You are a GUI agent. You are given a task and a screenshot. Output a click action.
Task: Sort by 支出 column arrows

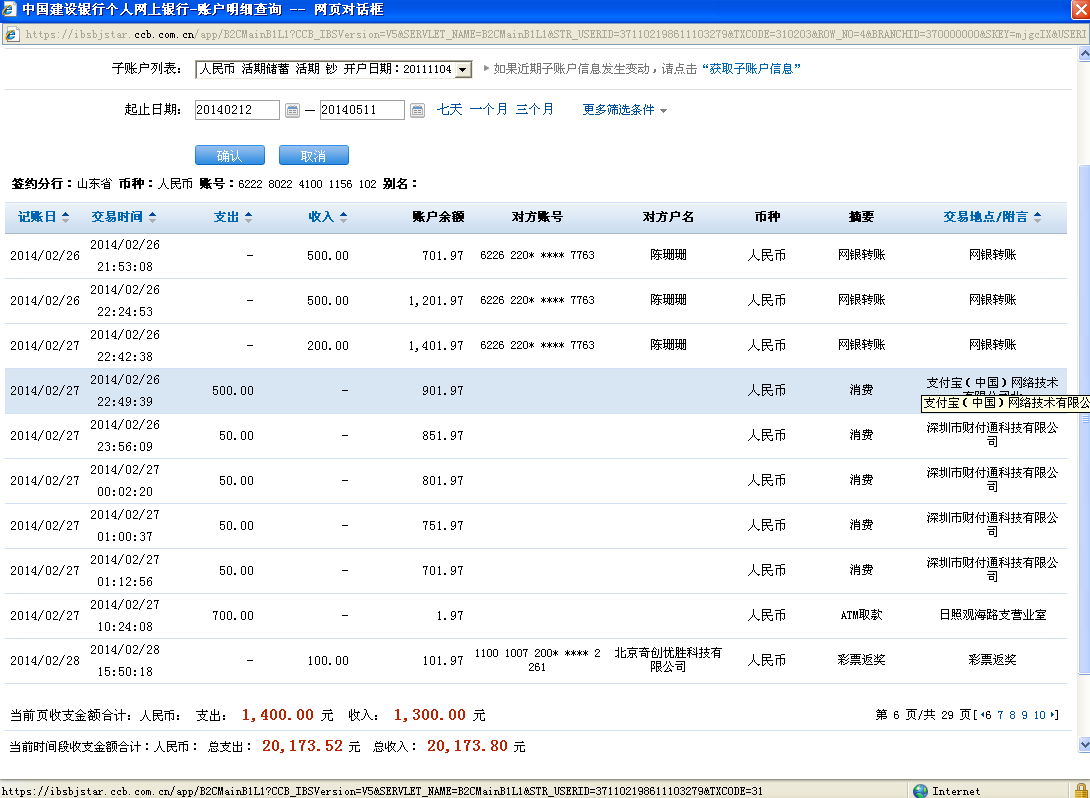(248, 217)
